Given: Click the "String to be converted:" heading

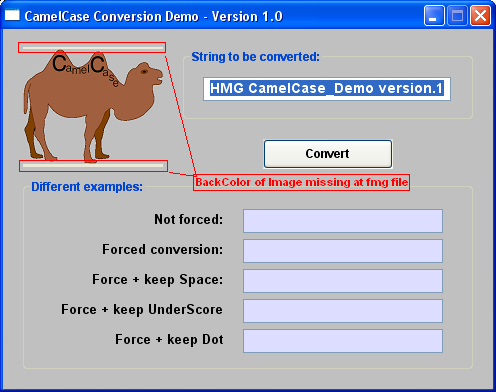Looking at the screenshot, I should coord(255,57).
